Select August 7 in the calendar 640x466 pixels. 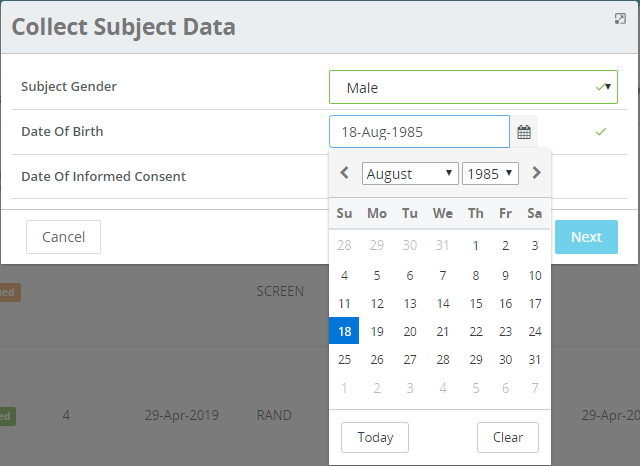click(442, 276)
